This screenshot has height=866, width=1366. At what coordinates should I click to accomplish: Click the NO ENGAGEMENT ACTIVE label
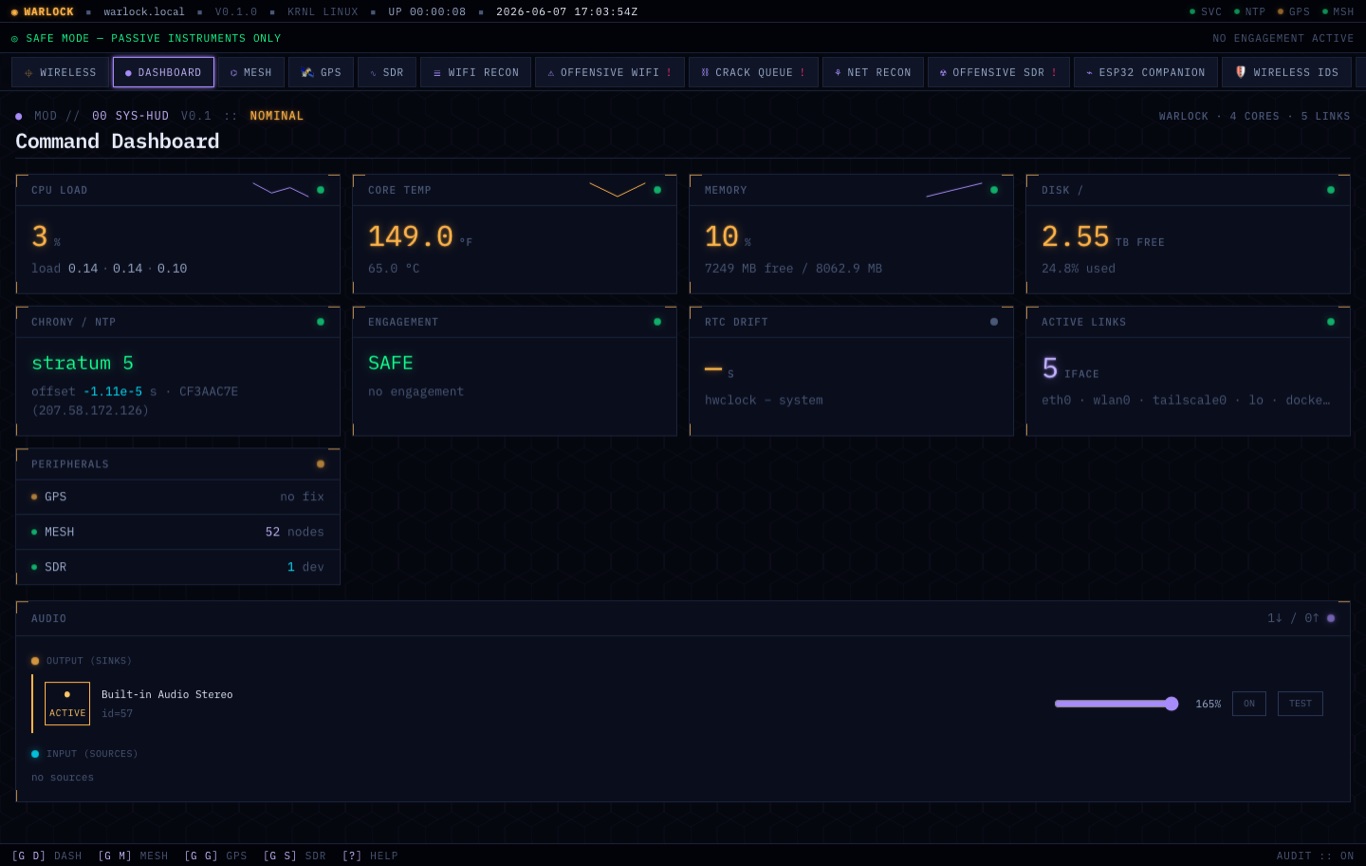[1283, 38]
